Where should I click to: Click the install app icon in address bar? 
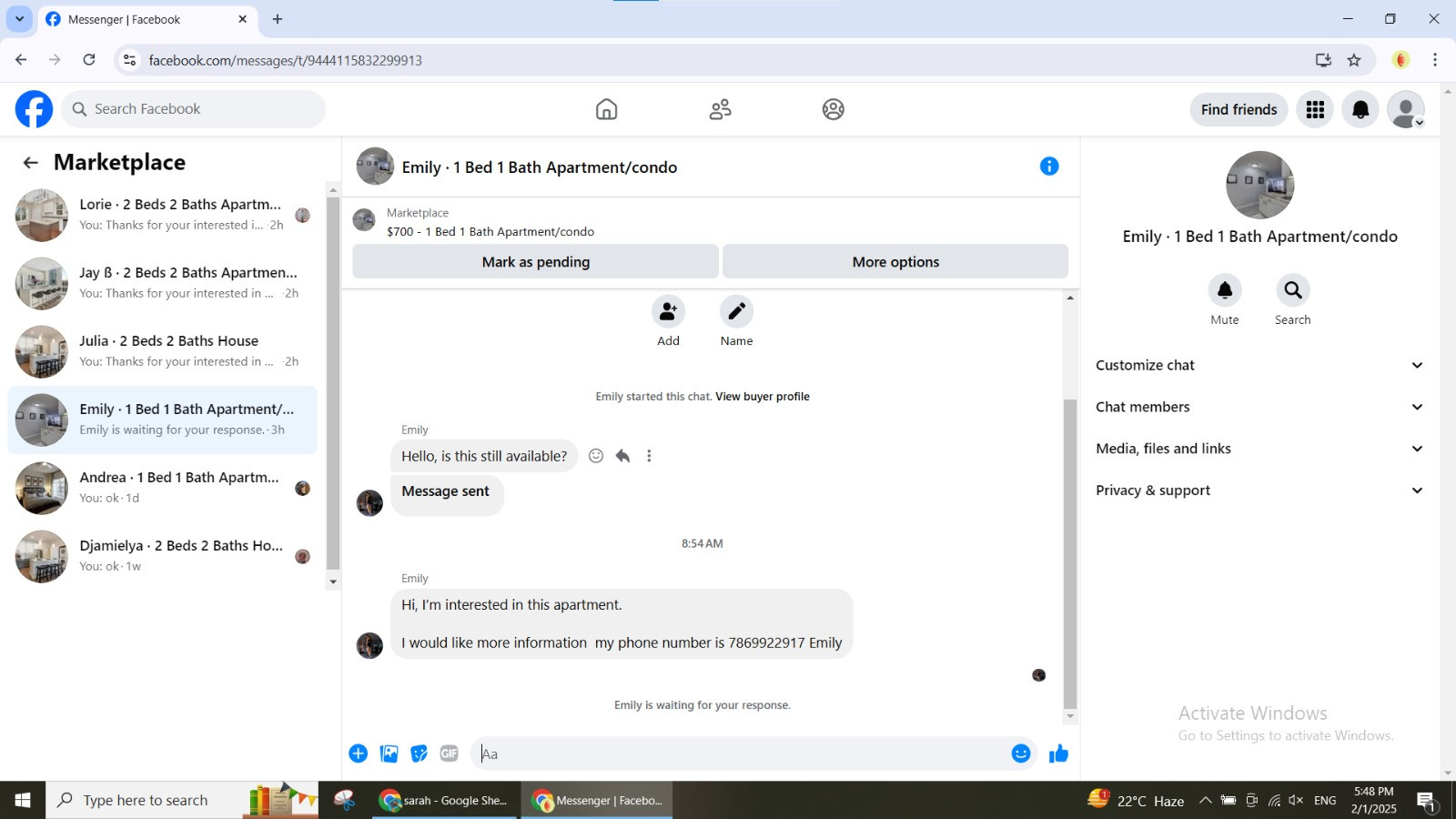pos(1323,60)
